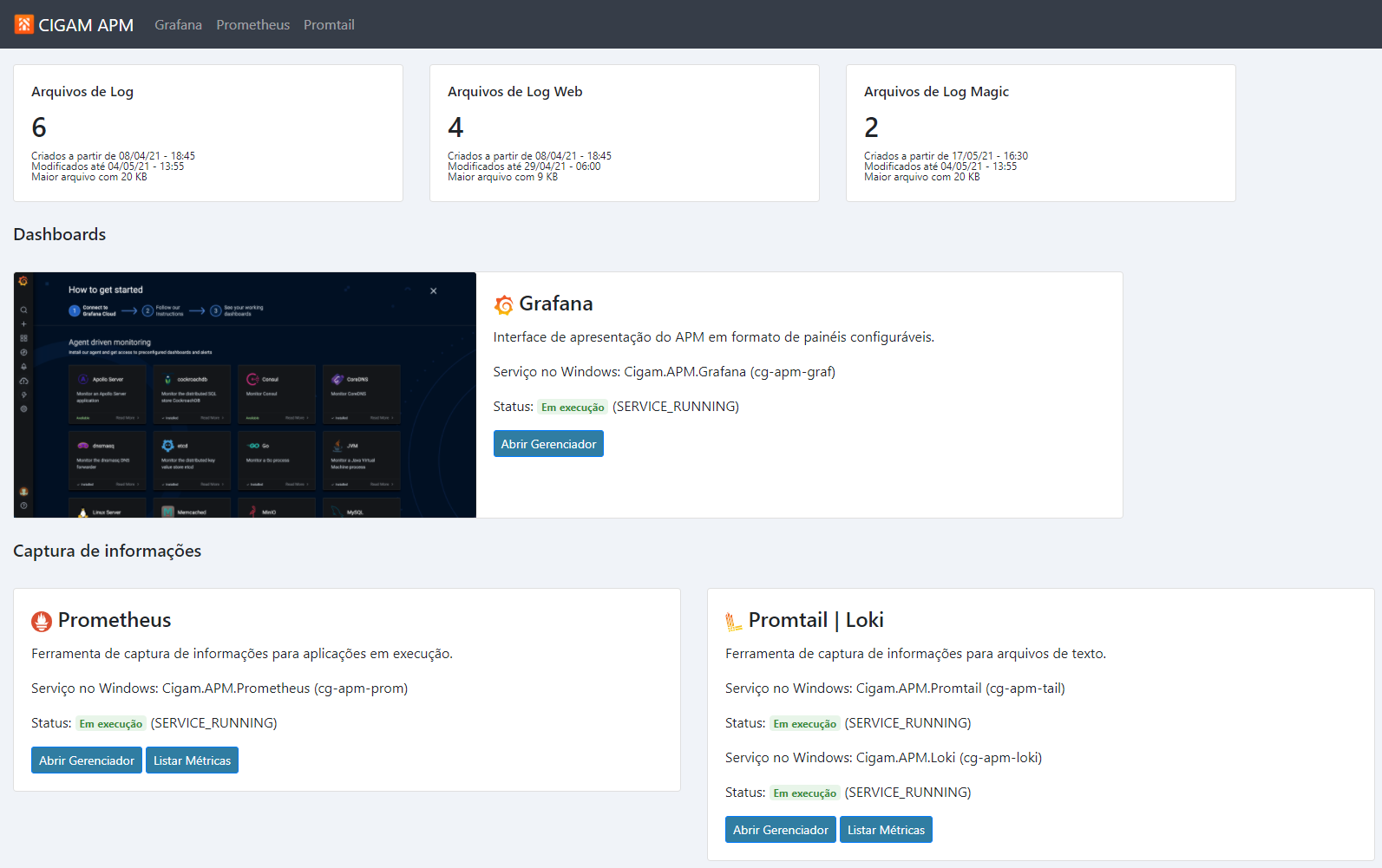Image resolution: width=1382 pixels, height=868 pixels.
Task: Click the Prometheus flame logo icon
Action: point(42,621)
